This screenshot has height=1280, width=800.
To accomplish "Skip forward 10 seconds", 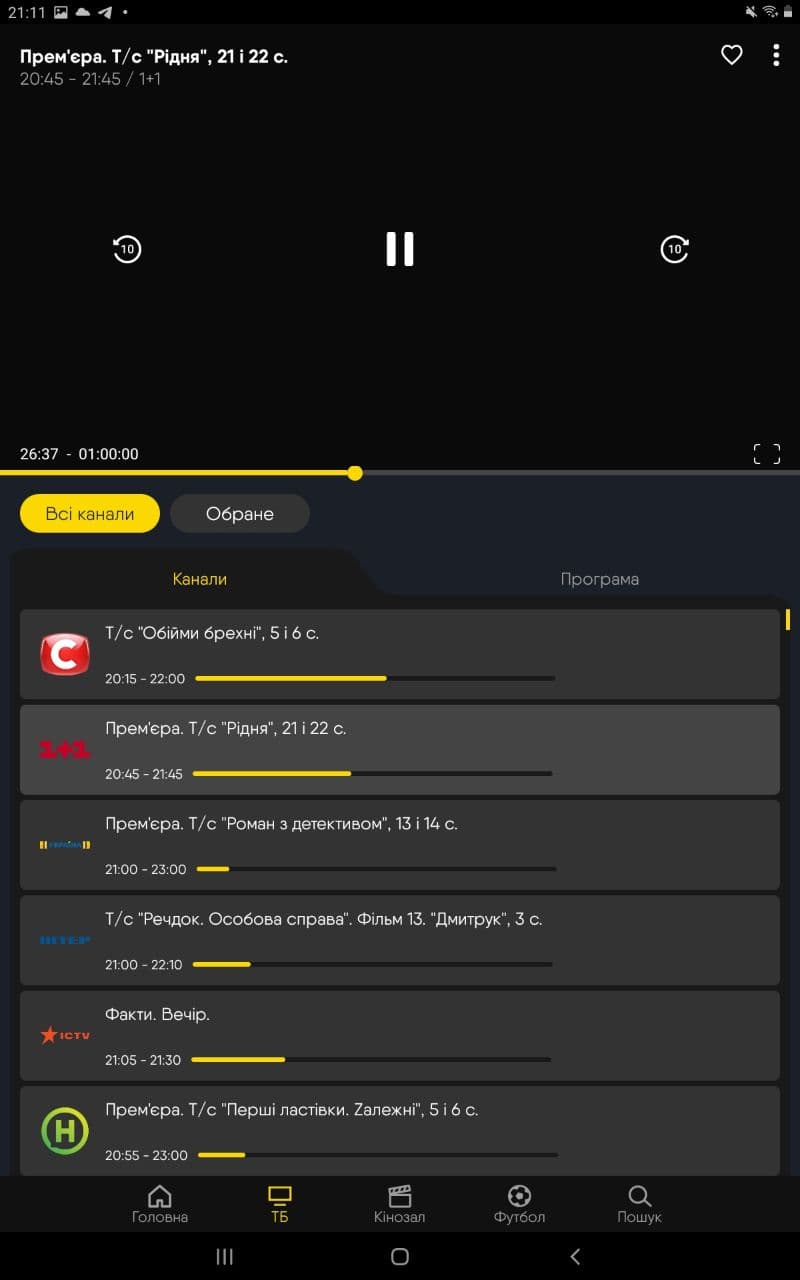I will pos(675,249).
